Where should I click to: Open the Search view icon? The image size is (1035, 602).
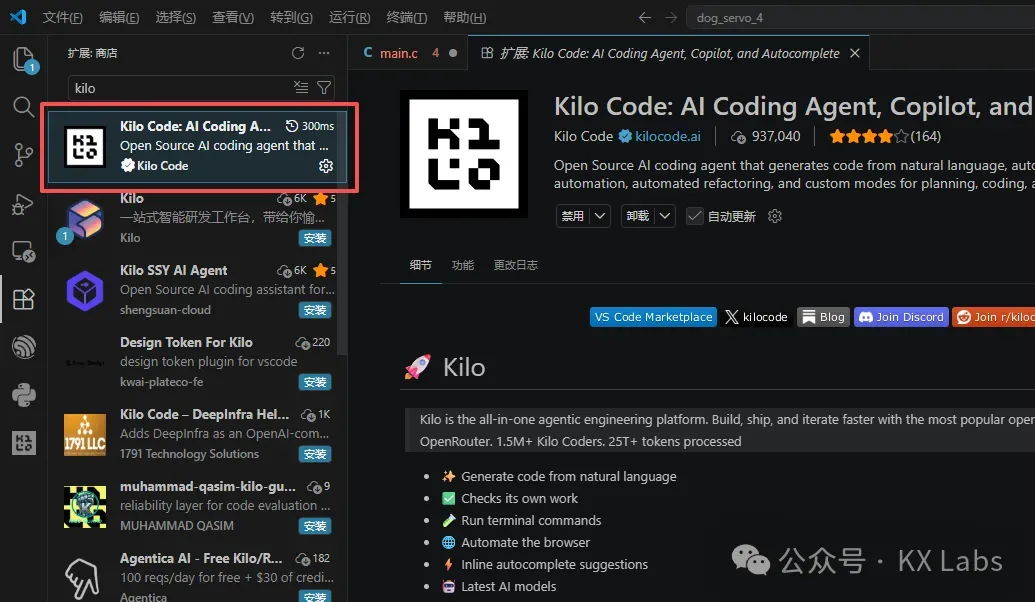point(23,107)
